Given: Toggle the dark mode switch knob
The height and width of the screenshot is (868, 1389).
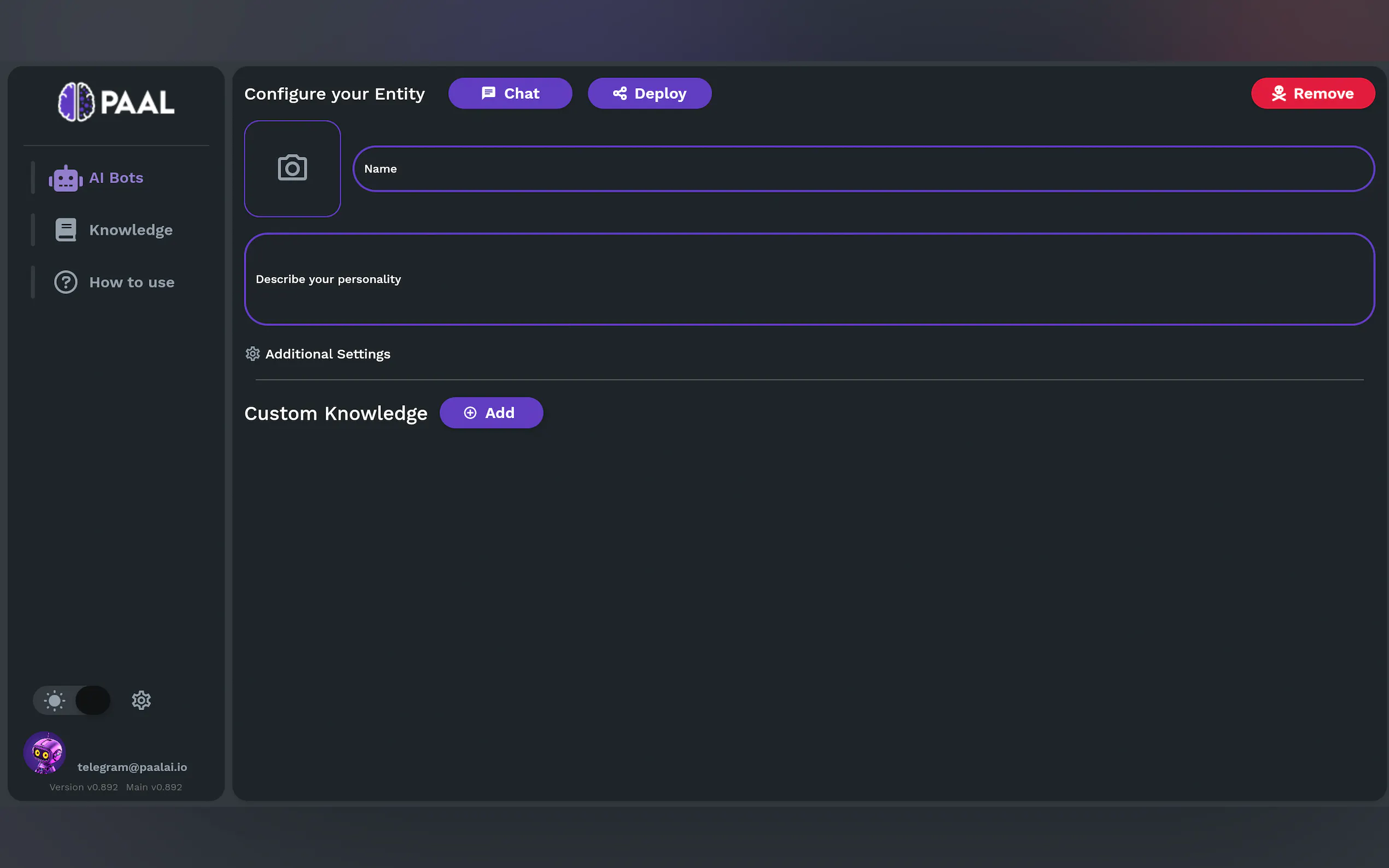Looking at the screenshot, I should pyautogui.click(x=92, y=700).
